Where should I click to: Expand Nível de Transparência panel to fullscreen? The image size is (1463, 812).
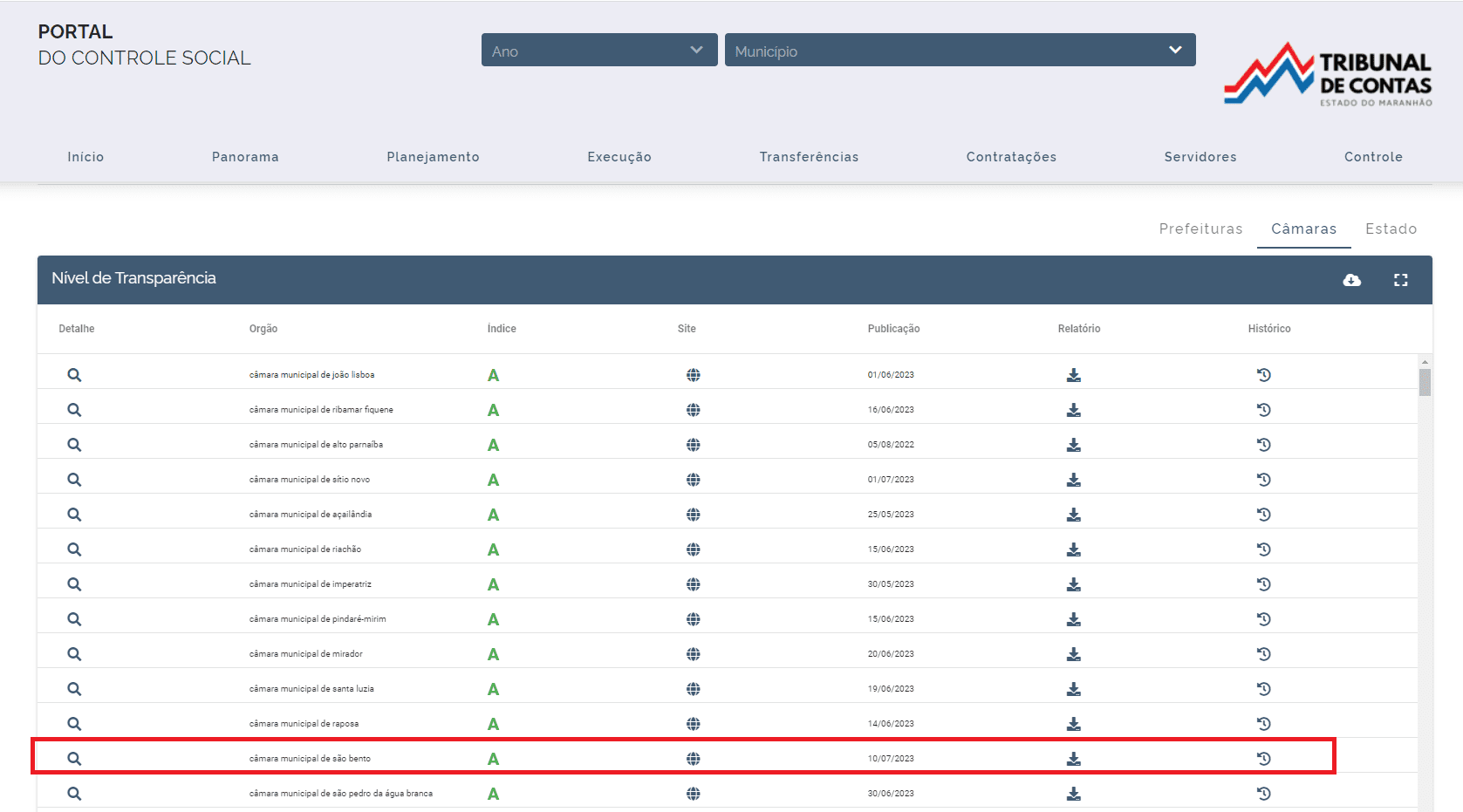tap(1401, 280)
